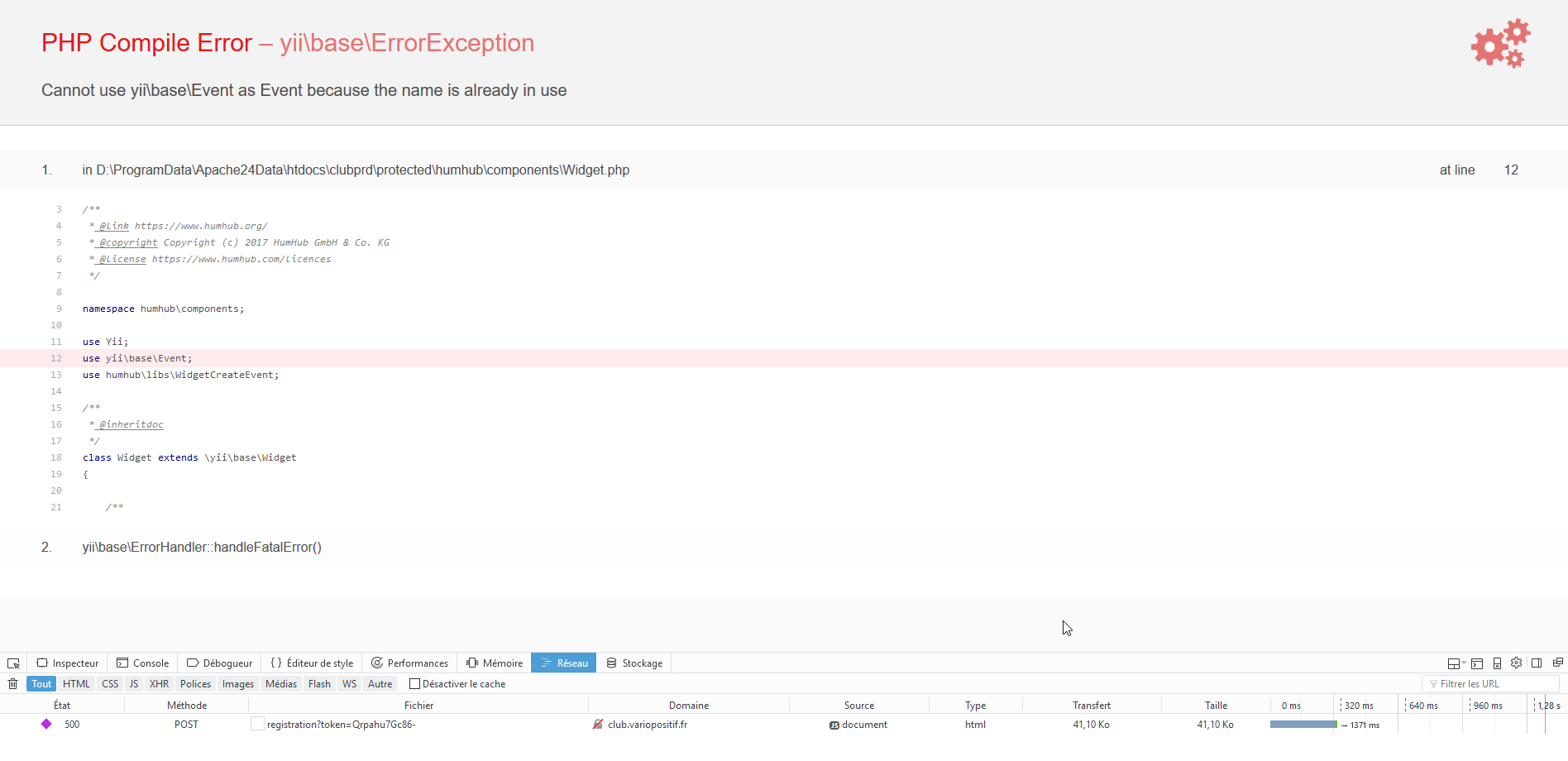
Task: Filter requests by Médias
Action: click(x=281, y=683)
